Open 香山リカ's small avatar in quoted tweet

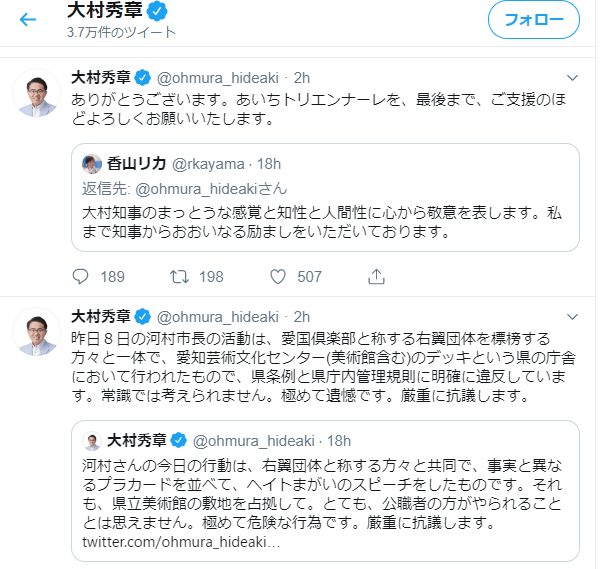(x=91, y=164)
